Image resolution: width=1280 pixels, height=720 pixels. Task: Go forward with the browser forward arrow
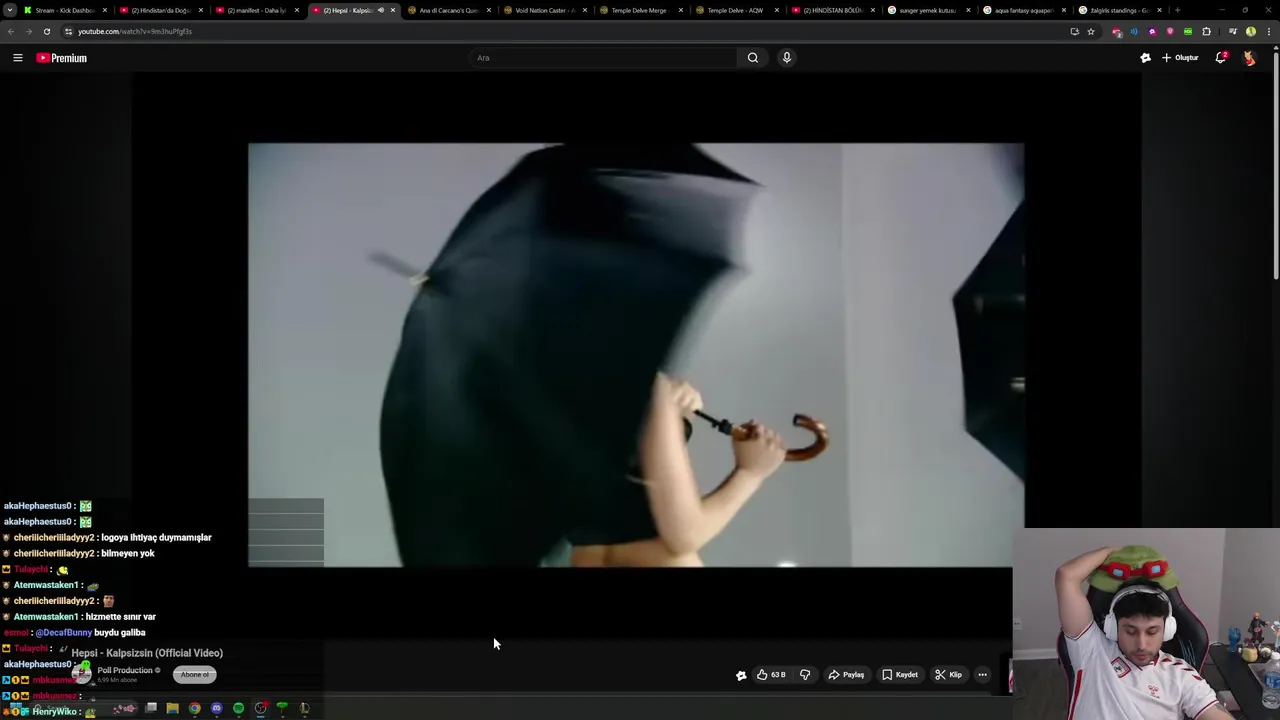coord(29,31)
